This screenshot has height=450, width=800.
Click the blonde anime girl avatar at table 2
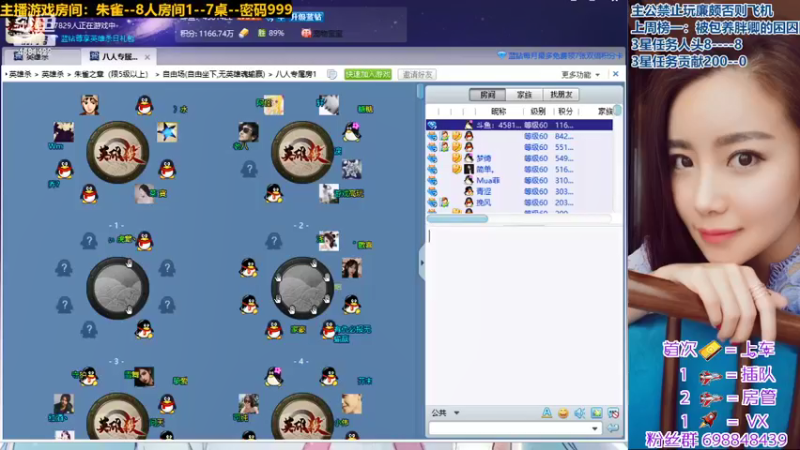click(274, 105)
